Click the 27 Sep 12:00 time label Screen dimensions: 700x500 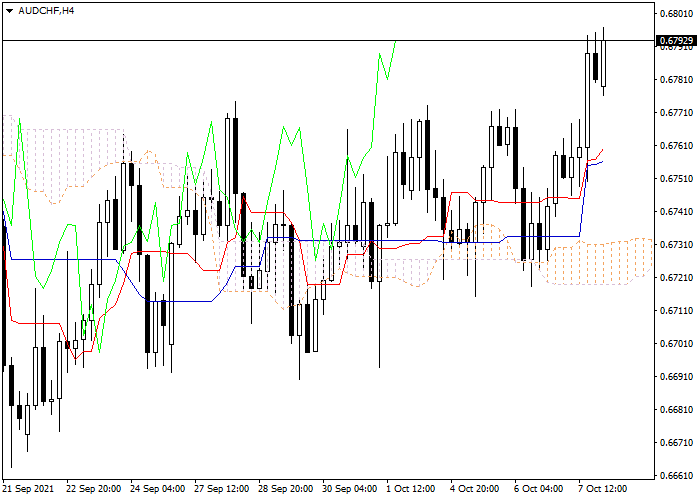222,489
